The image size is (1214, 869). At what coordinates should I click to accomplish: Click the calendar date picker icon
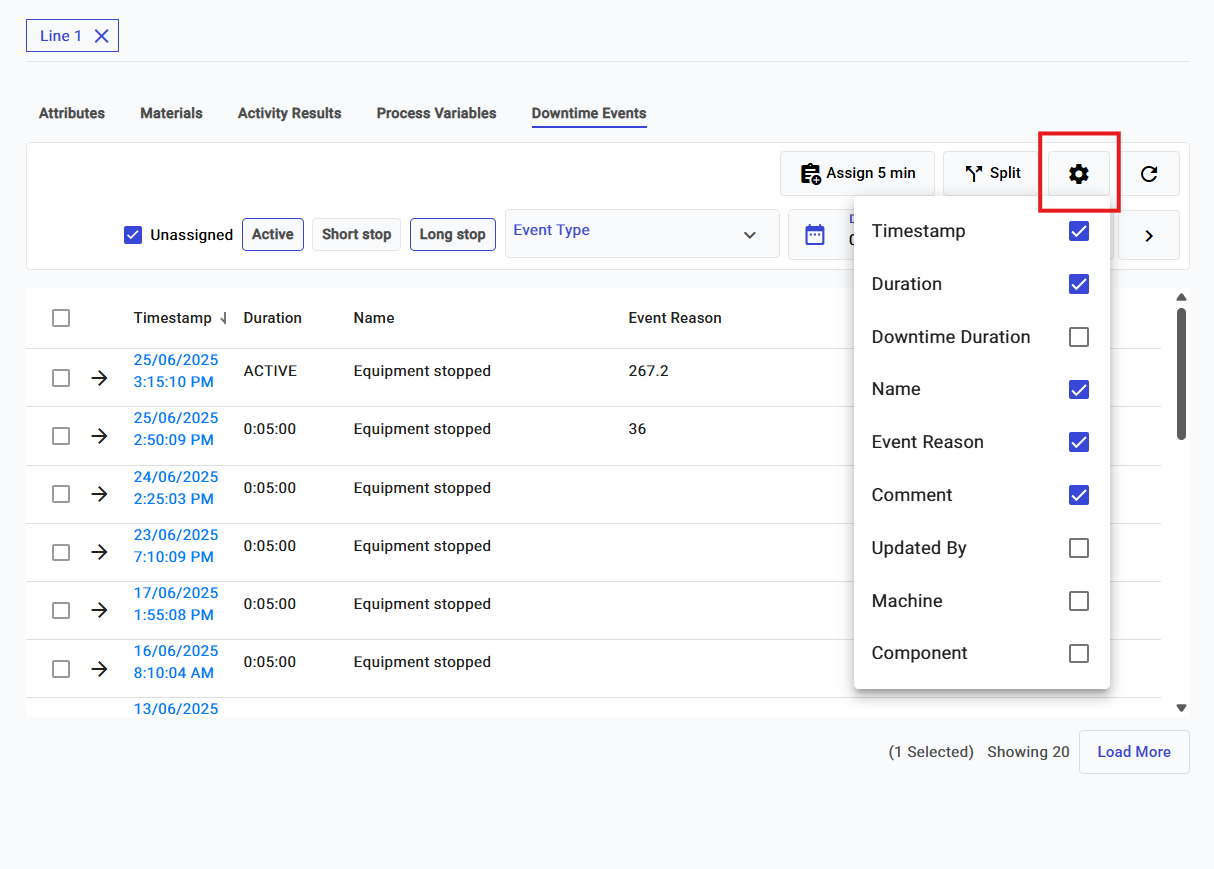[815, 235]
